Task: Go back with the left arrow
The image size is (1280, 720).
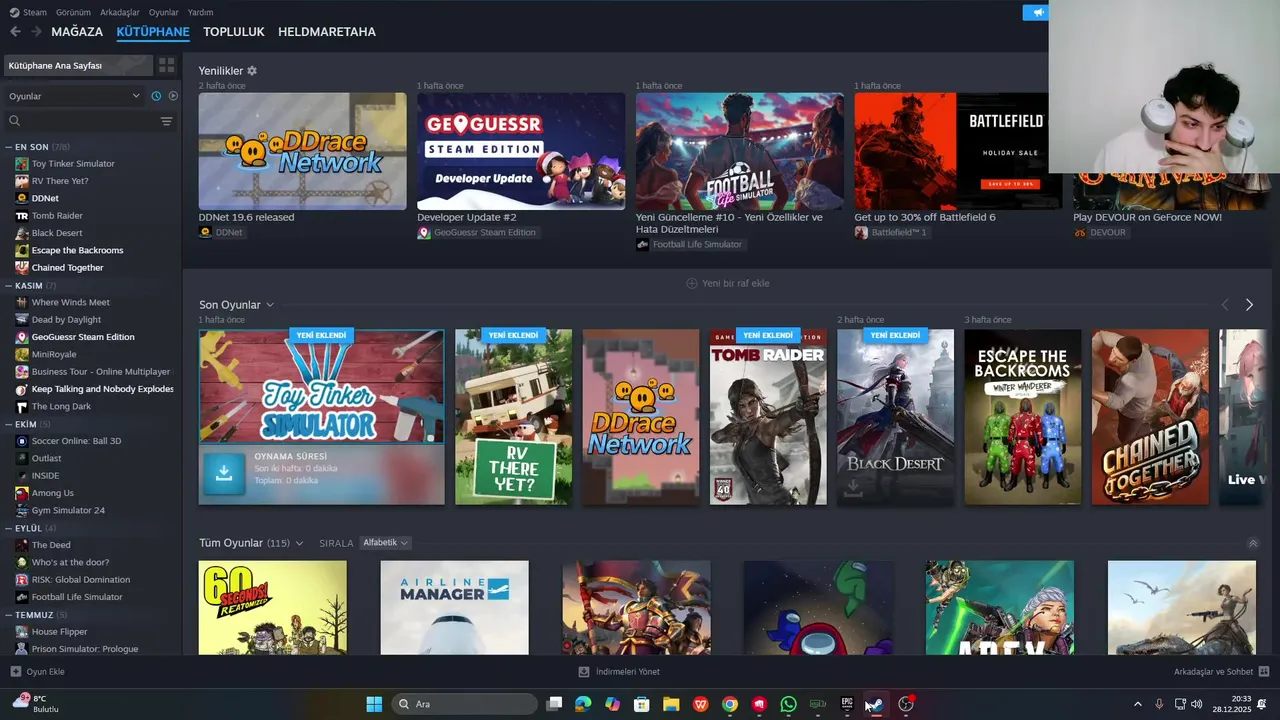Action: point(15,32)
